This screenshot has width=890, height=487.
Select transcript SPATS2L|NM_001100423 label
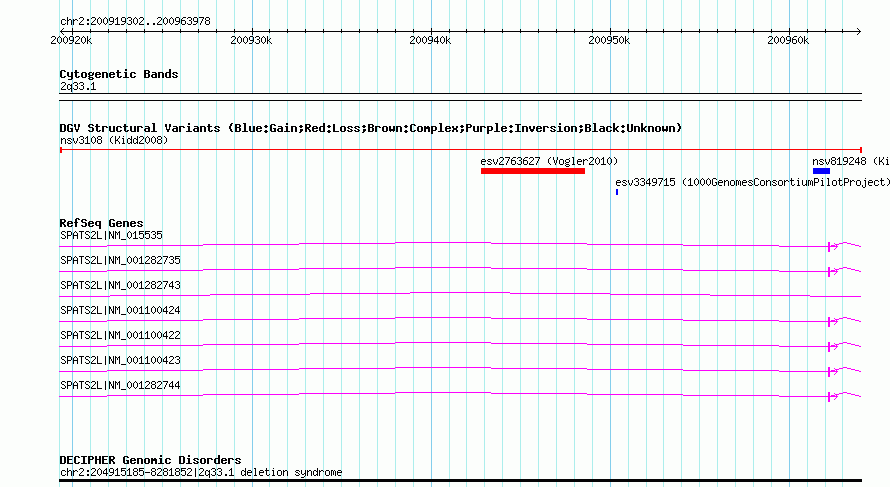coord(120,360)
